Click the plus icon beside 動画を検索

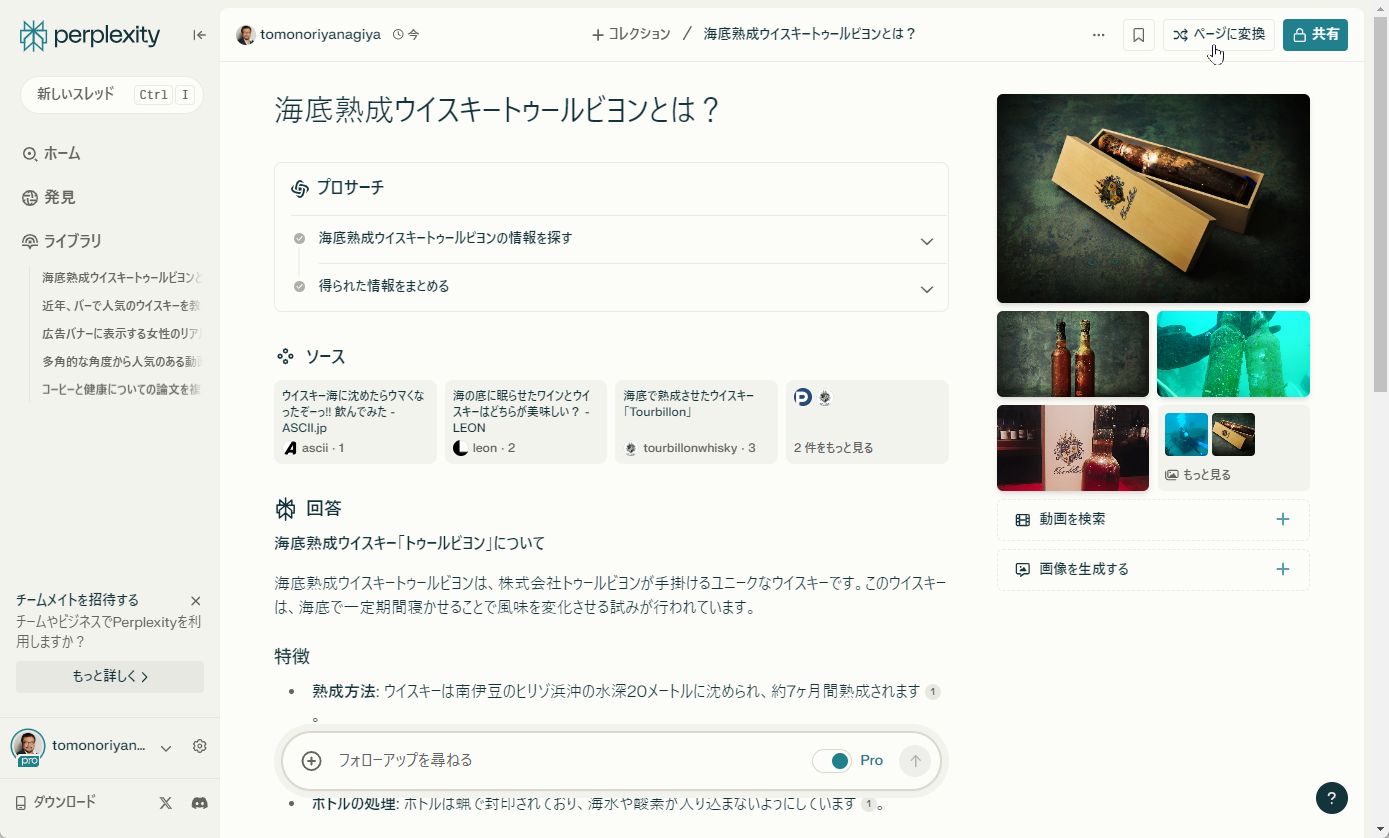pyautogui.click(x=1282, y=519)
